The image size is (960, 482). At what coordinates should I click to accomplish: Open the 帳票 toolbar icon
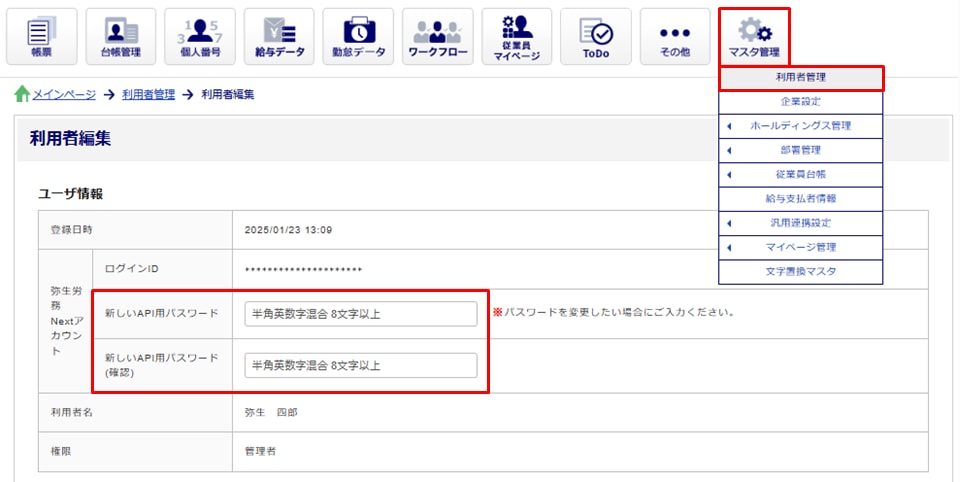[x=42, y=36]
